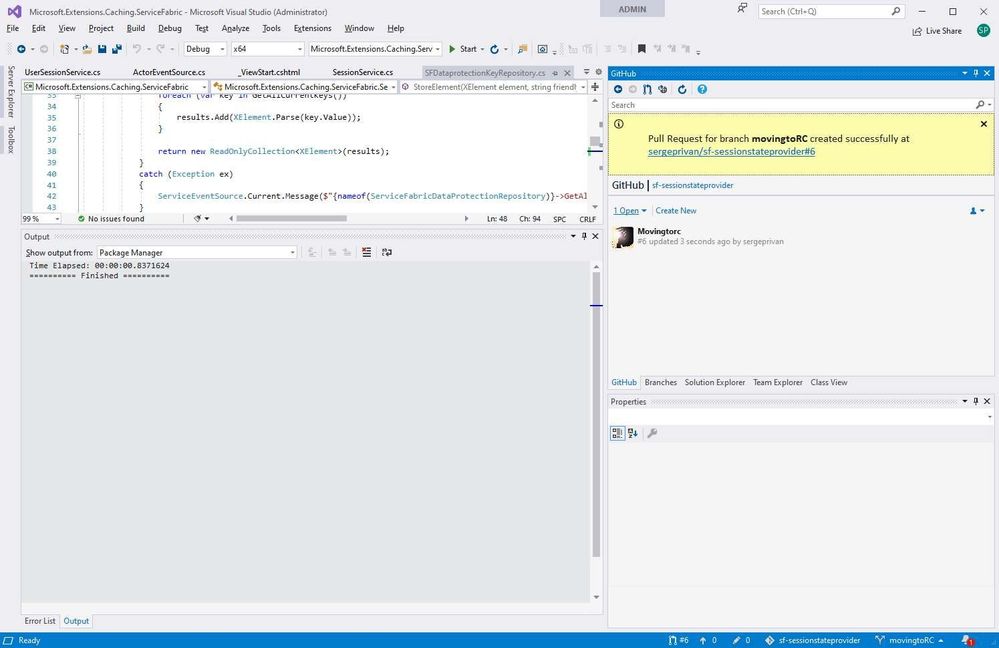Image resolution: width=999 pixels, height=648 pixels.
Task: Open GitHub pane help icon
Action: [x=702, y=89]
